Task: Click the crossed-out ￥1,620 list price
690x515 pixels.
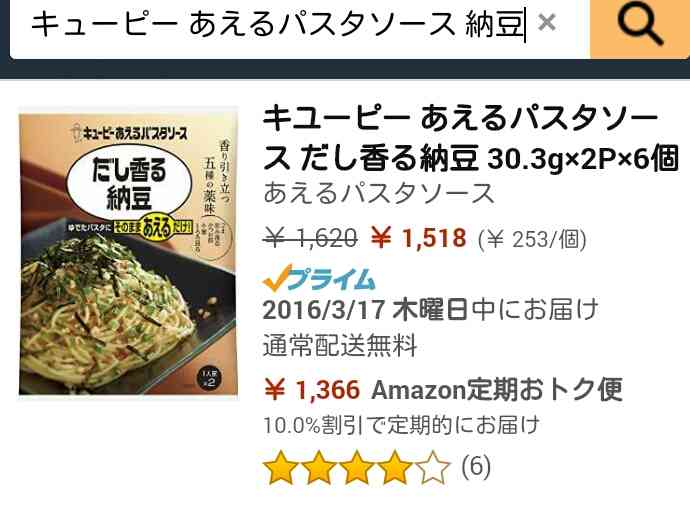Action: coord(310,238)
